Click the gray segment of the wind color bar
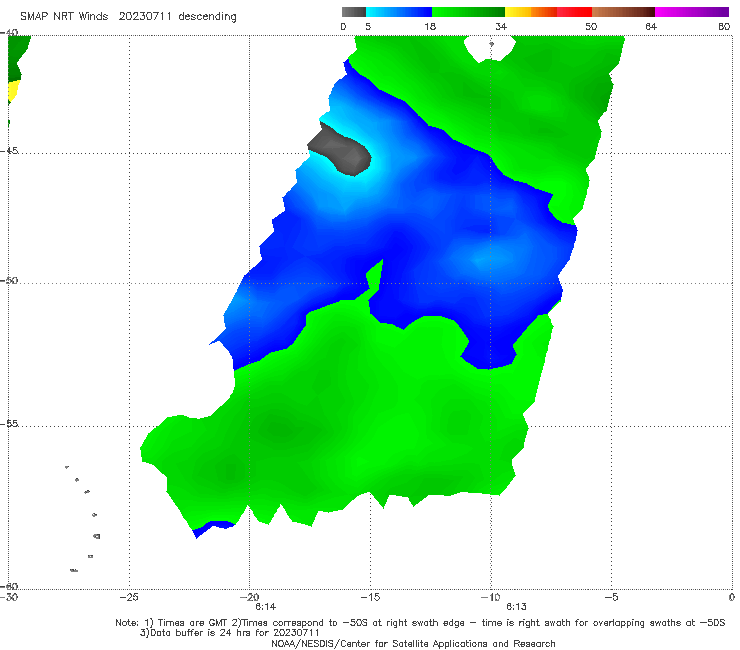Screen dimensions: 740x650 353,12
